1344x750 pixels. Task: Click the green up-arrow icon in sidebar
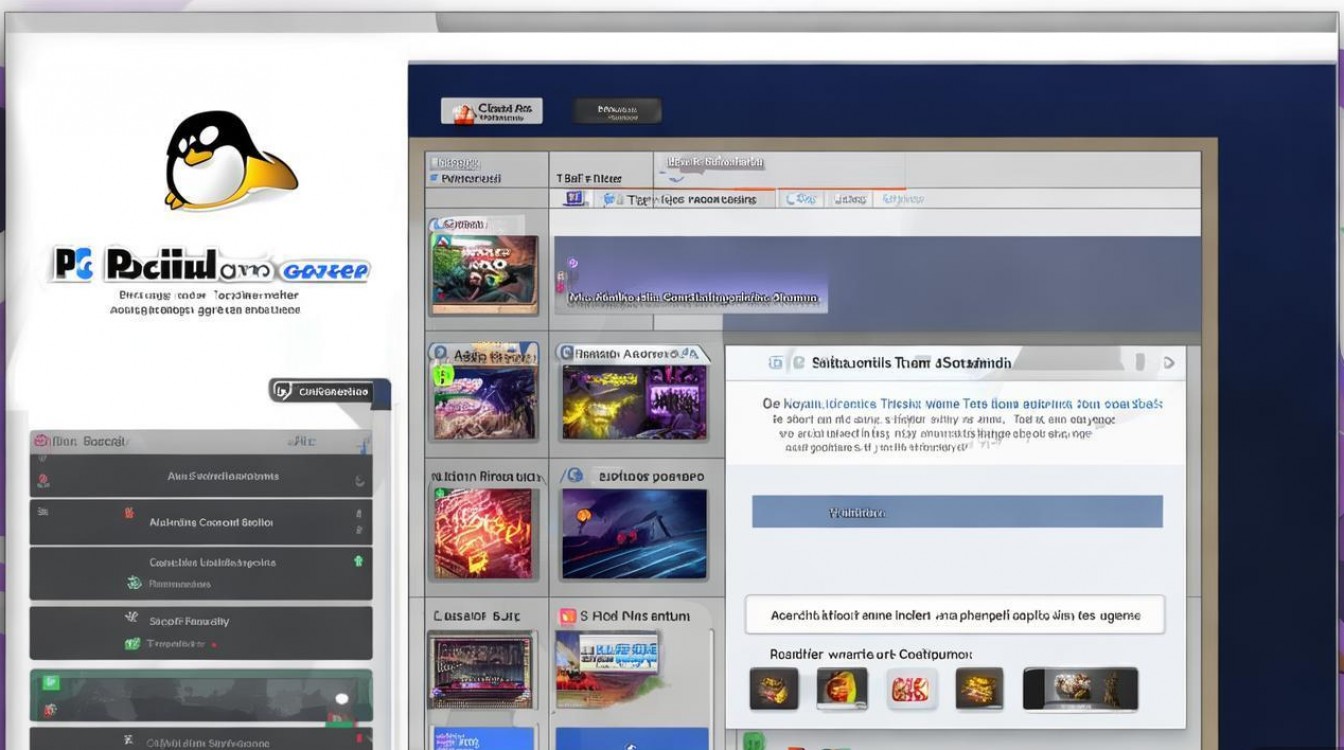click(x=358, y=562)
